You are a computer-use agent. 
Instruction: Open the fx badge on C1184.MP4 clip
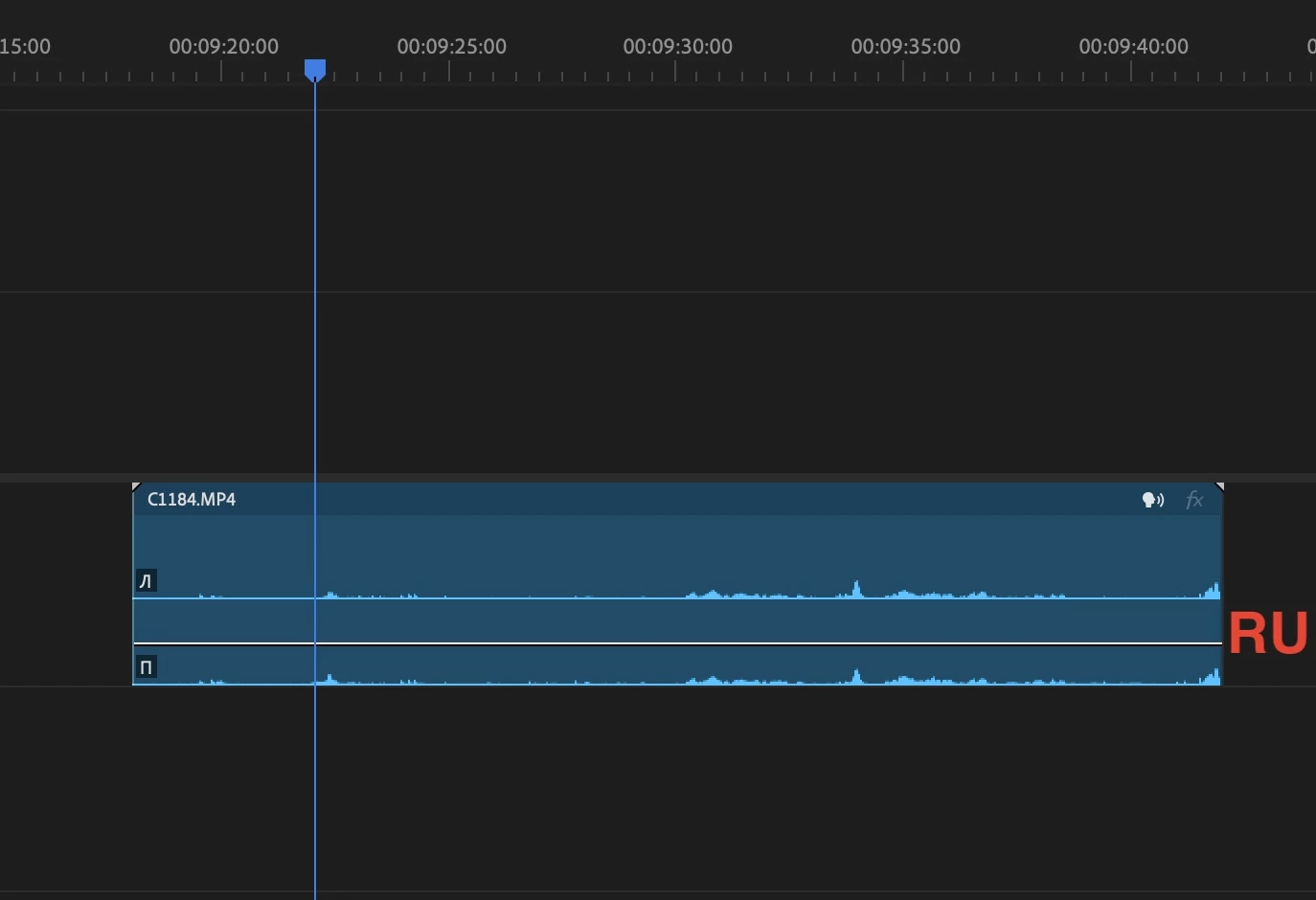[x=1194, y=500]
